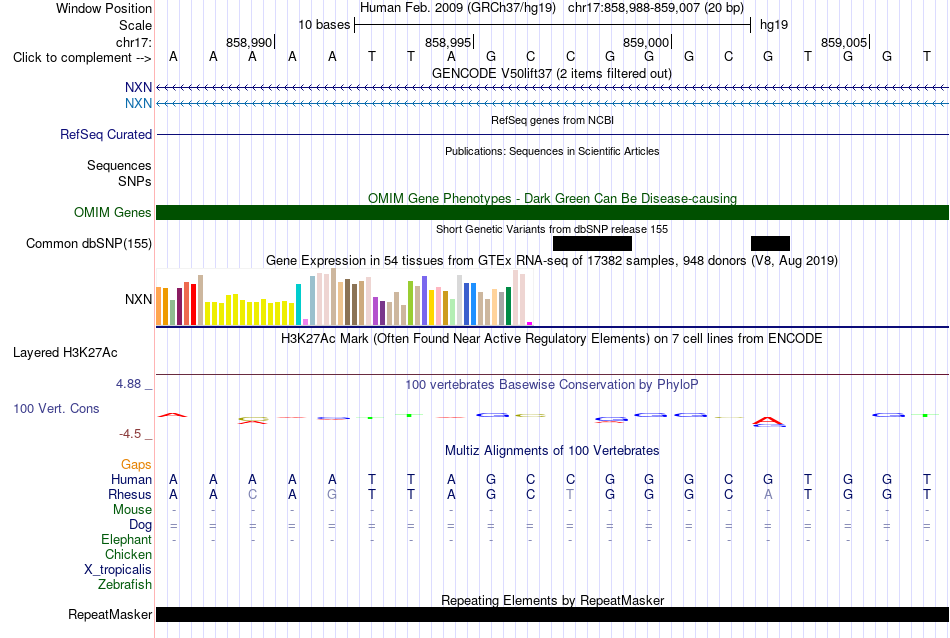Open the 'OMIM Gene Phenotypes' track title

click(x=552, y=198)
